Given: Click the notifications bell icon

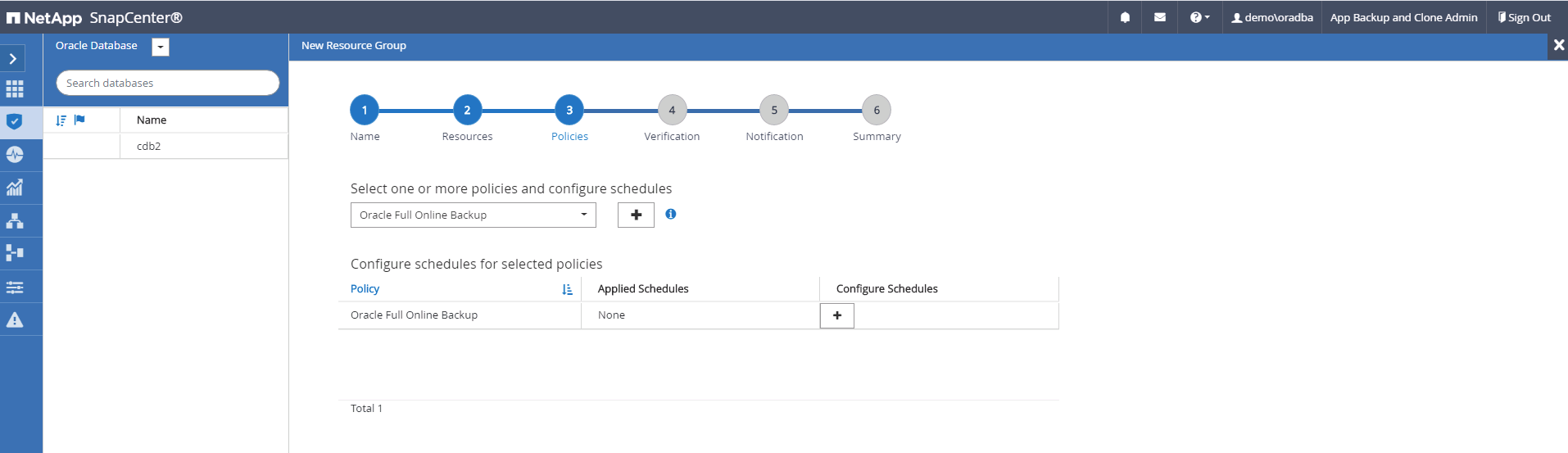Looking at the screenshot, I should (x=1125, y=17).
